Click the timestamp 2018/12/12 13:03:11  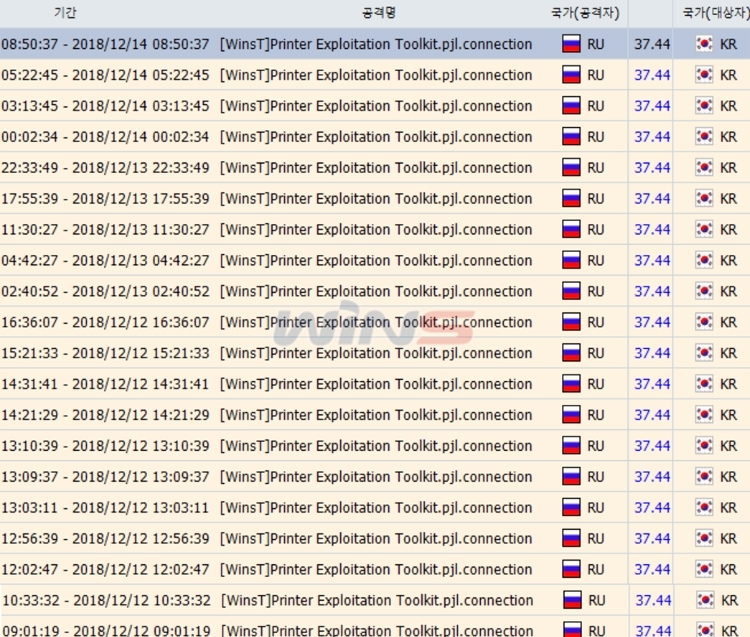tap(141, 507)
